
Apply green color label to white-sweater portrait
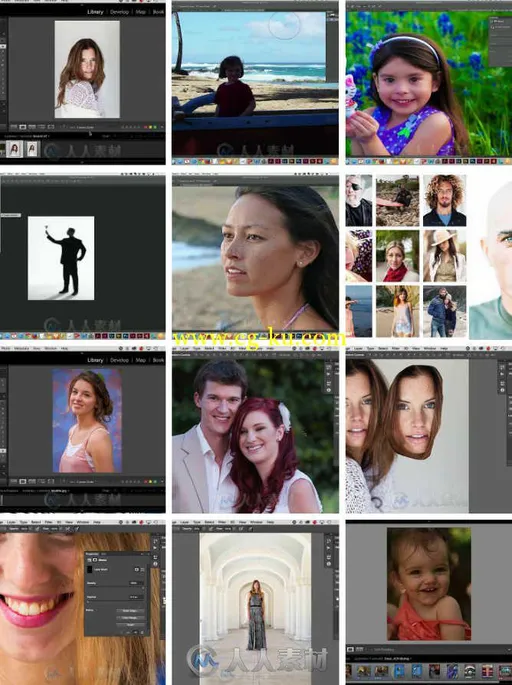pos(155,127)
